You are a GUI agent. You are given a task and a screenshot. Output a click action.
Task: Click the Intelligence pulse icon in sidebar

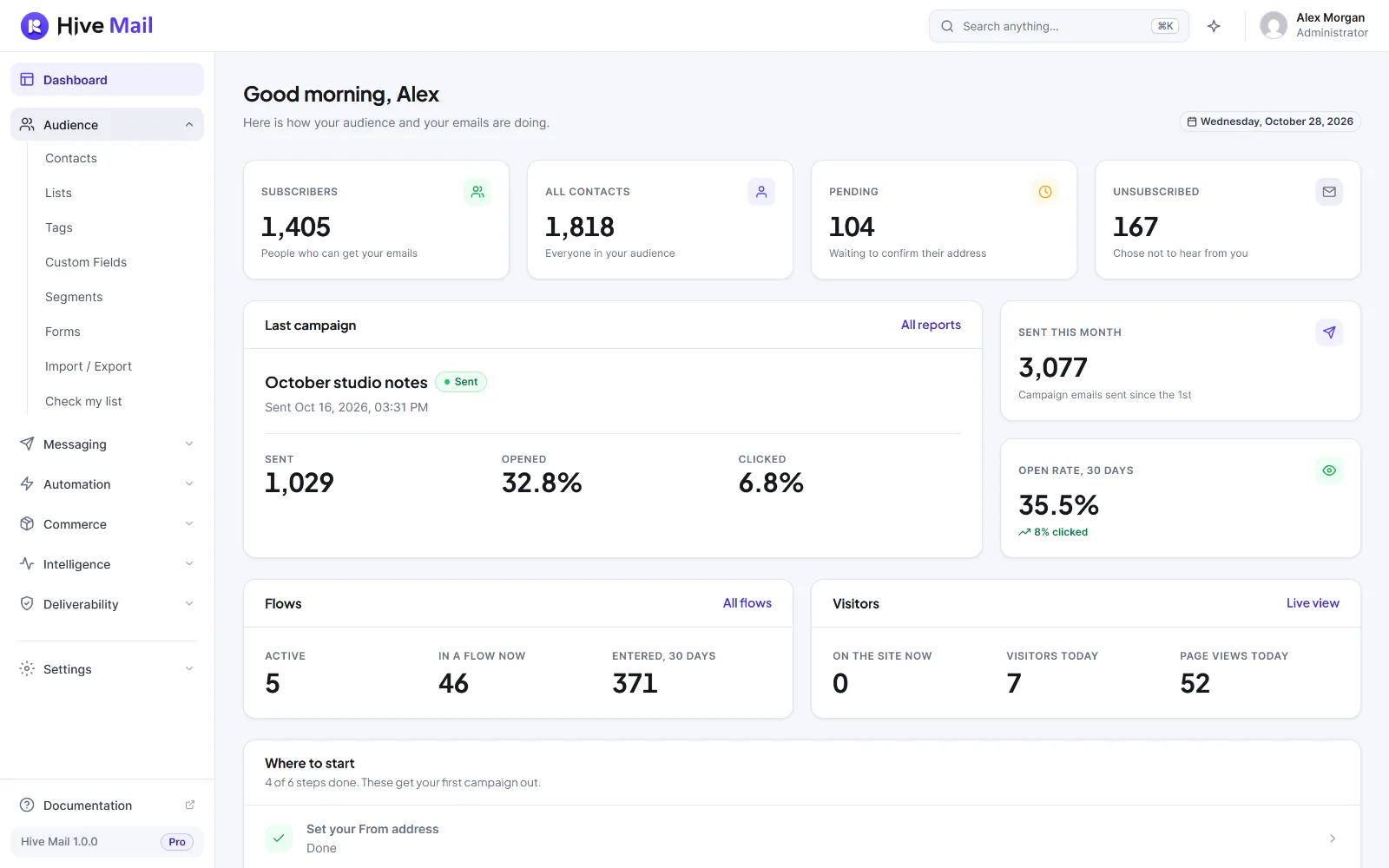(x=27, y=563)
